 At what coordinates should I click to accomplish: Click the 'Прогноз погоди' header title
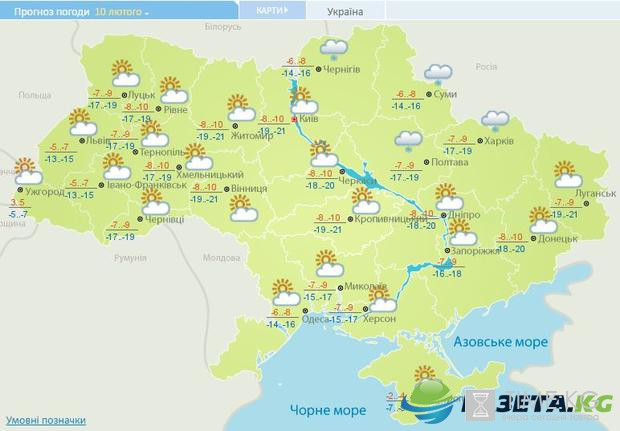point(51,12)
